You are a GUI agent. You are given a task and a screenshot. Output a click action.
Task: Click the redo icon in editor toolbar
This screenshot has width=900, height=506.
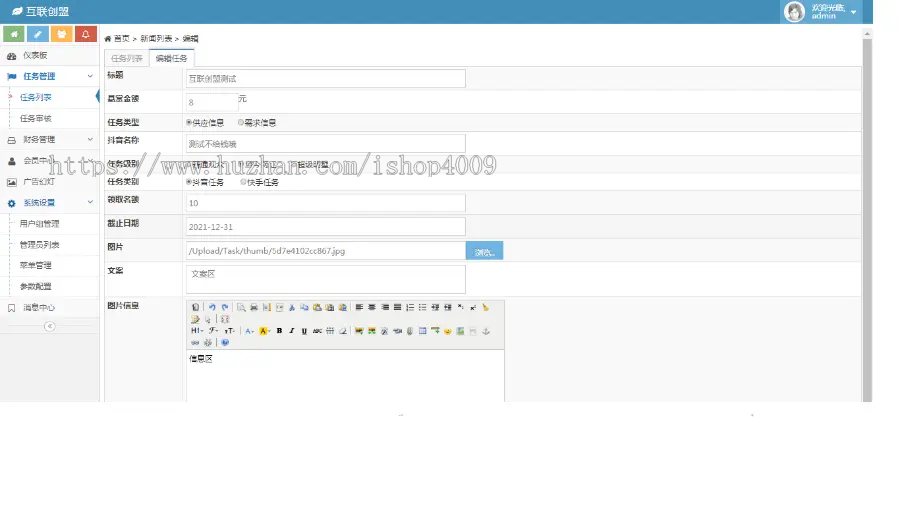click(x=225, y=308)
